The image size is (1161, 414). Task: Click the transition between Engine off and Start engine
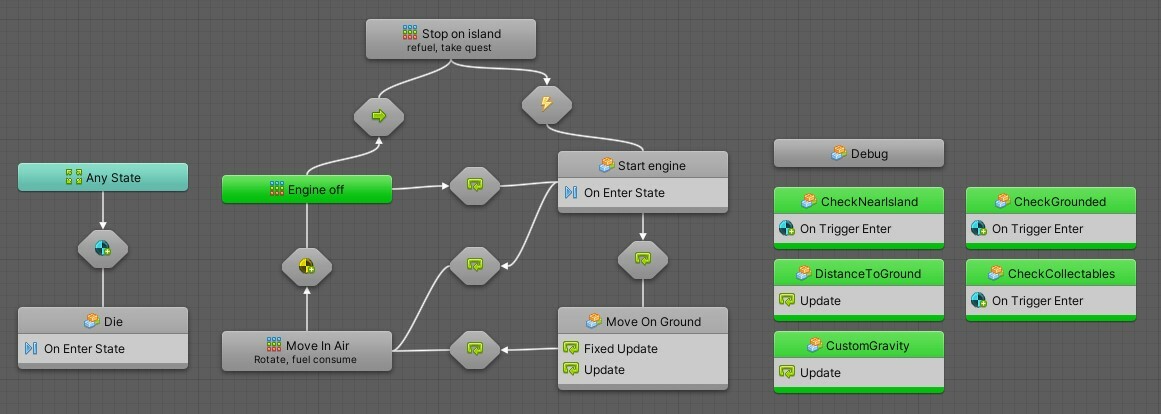[x=475, y=185]
